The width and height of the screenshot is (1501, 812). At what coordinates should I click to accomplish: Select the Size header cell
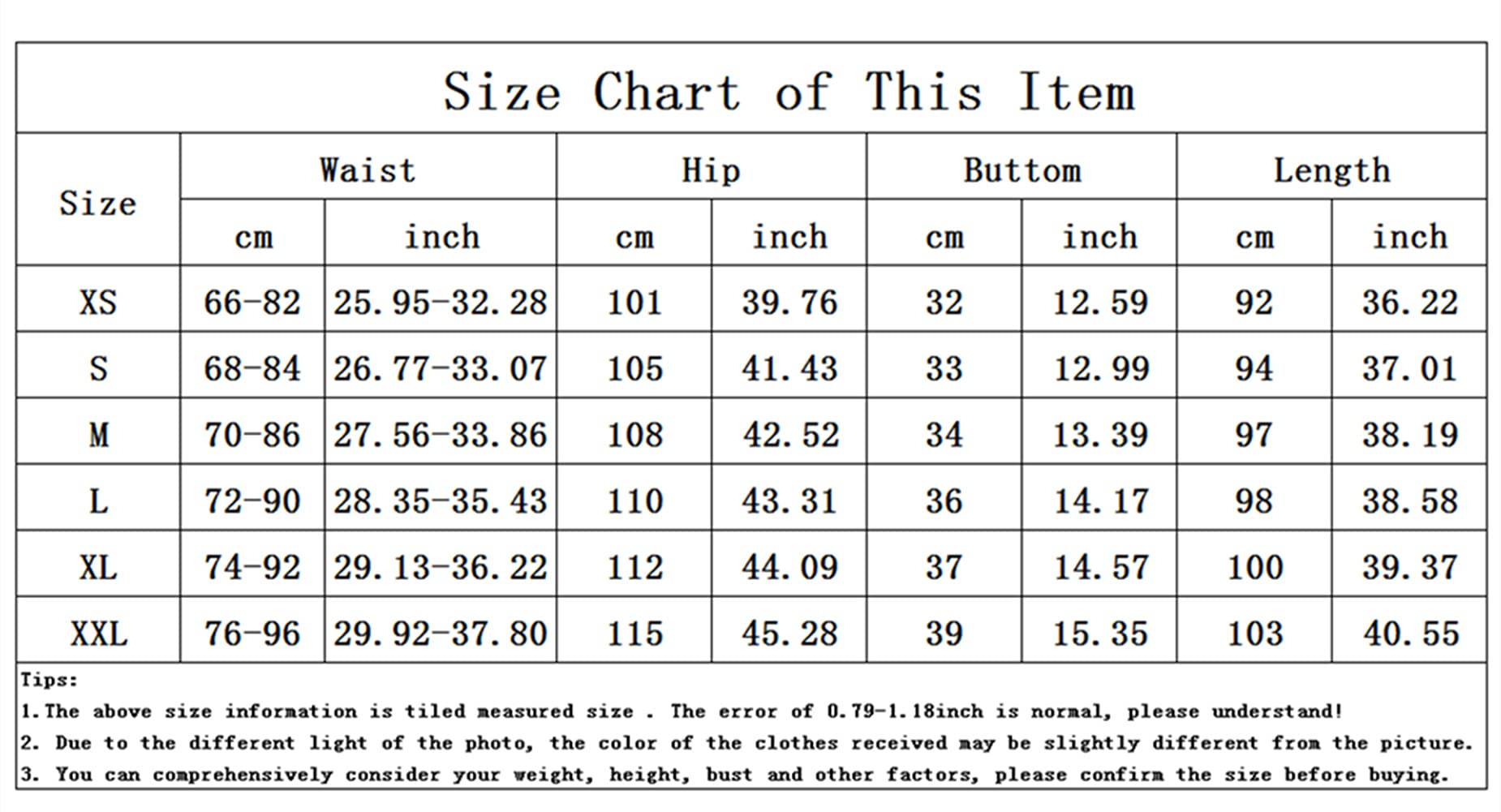[x=98, y=203]
